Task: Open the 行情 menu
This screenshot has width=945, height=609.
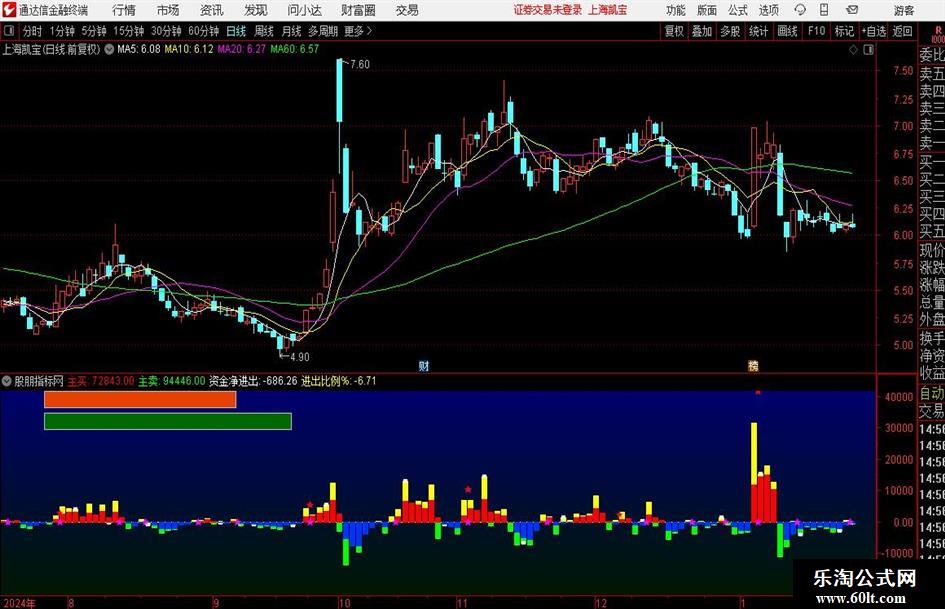Action: [x=124, y=10]
